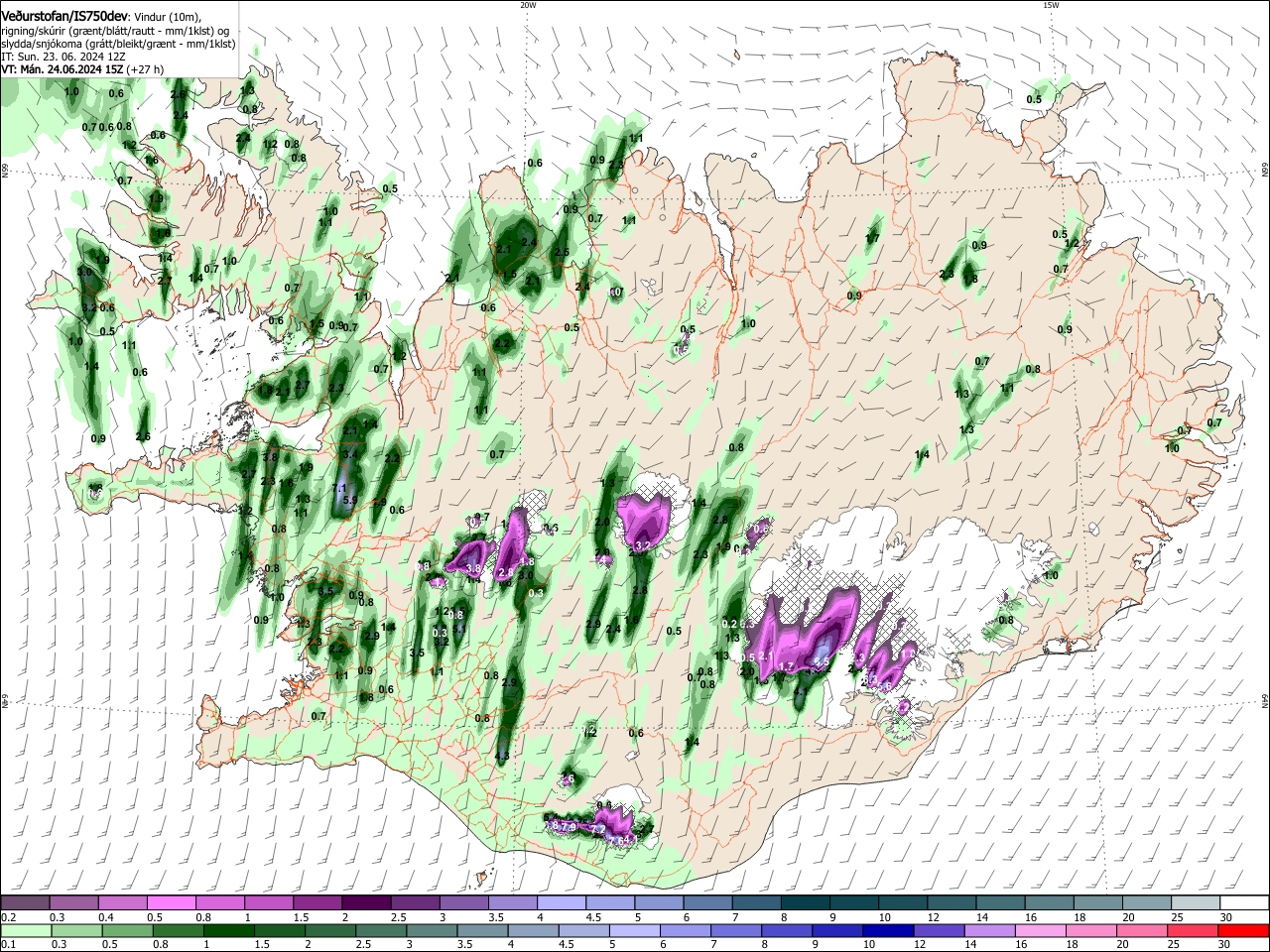This screenshot has width=1270, height=952.
Task: Select the pinkish-red swatch labeled 25 in lower legend
Action: coord(1195,930)
